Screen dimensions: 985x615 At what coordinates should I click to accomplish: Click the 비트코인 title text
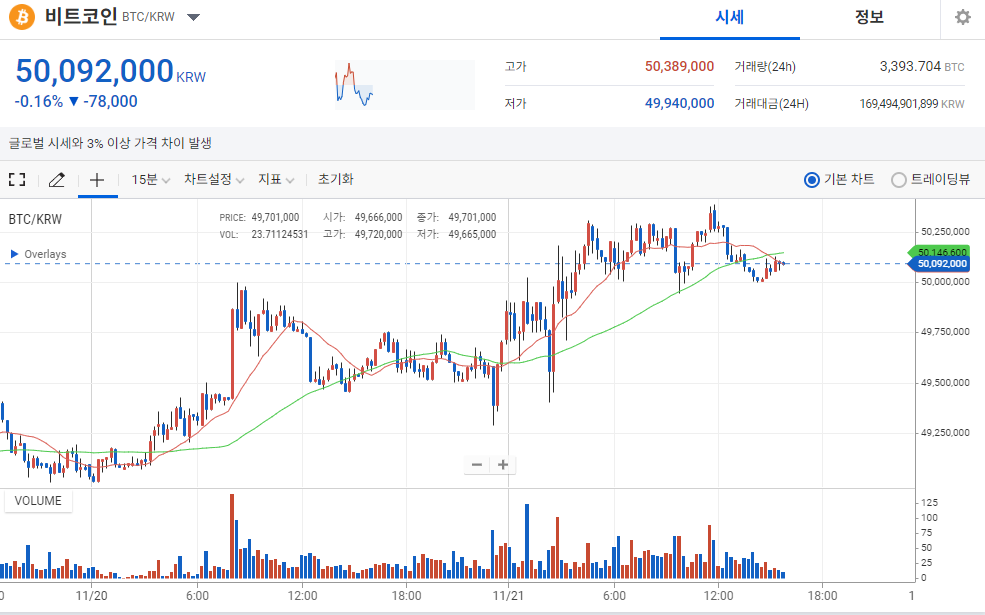(81, 16)
